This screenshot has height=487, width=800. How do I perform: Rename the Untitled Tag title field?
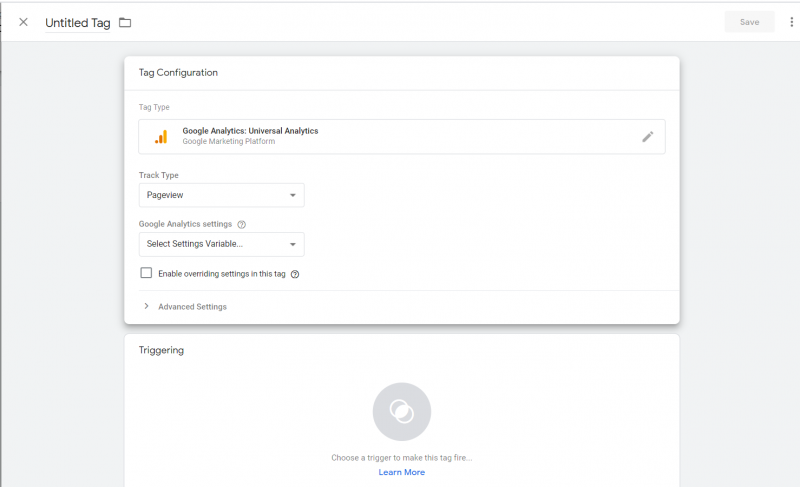click(x=78, y=23)
